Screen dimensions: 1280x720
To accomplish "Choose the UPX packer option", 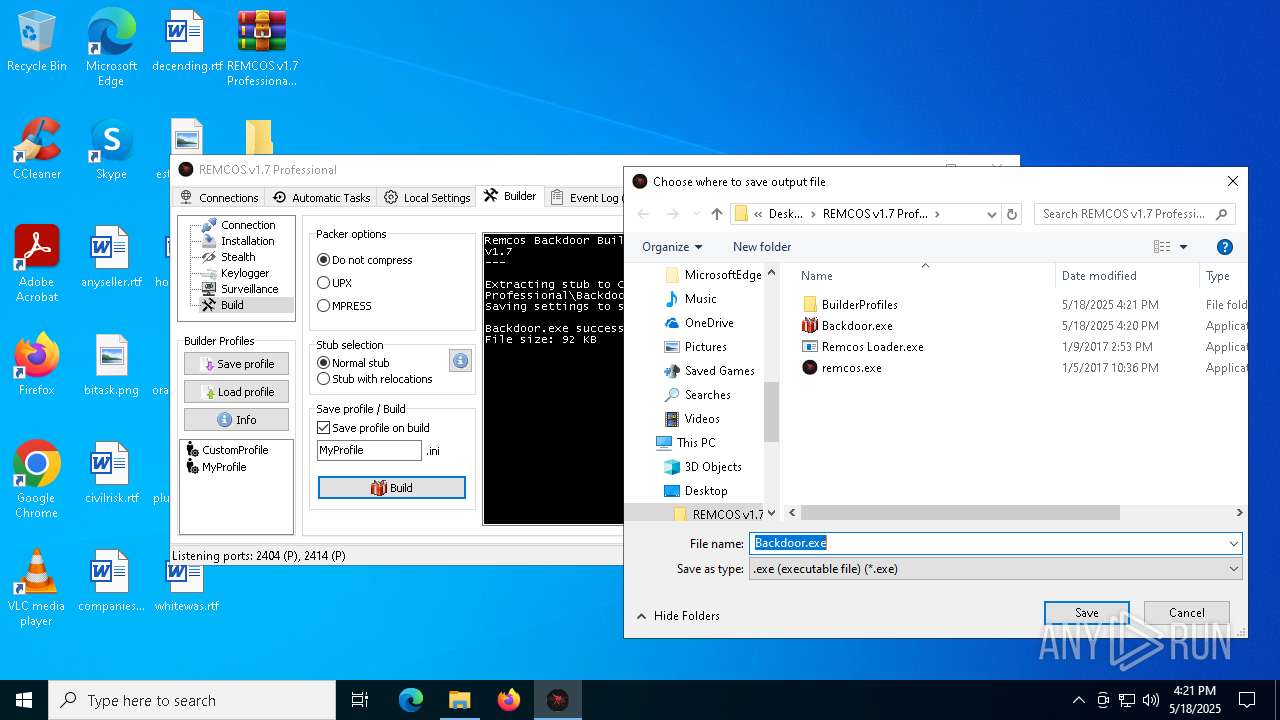I will [334, 283].
